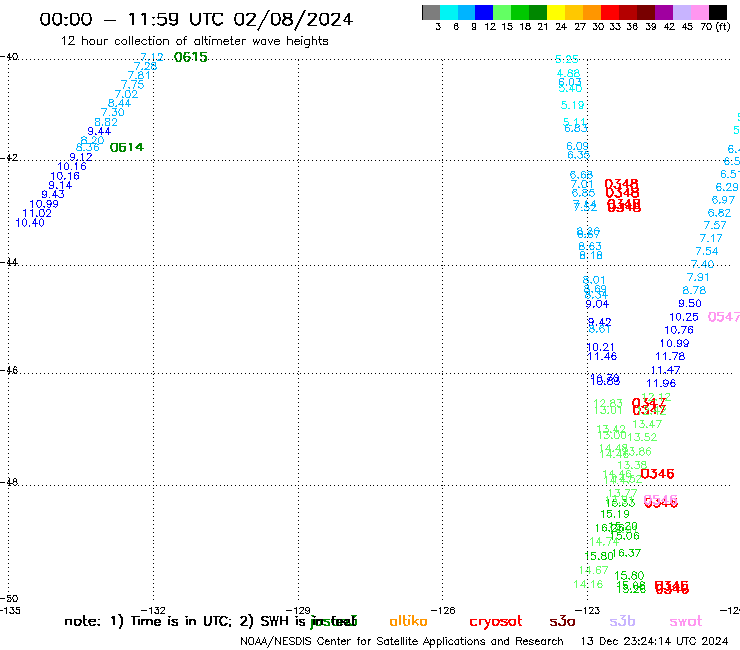Screen dimensions: 740x650
Task: Click wave height value '9.50'
Action: click(690, 303)
